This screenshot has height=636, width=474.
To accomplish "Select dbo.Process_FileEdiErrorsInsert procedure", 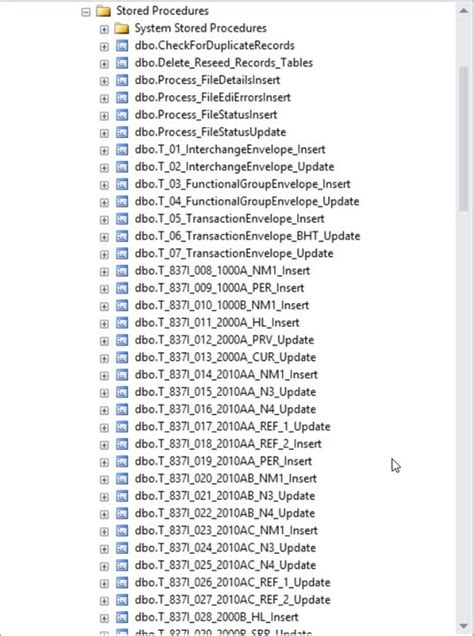I will 213,98.
